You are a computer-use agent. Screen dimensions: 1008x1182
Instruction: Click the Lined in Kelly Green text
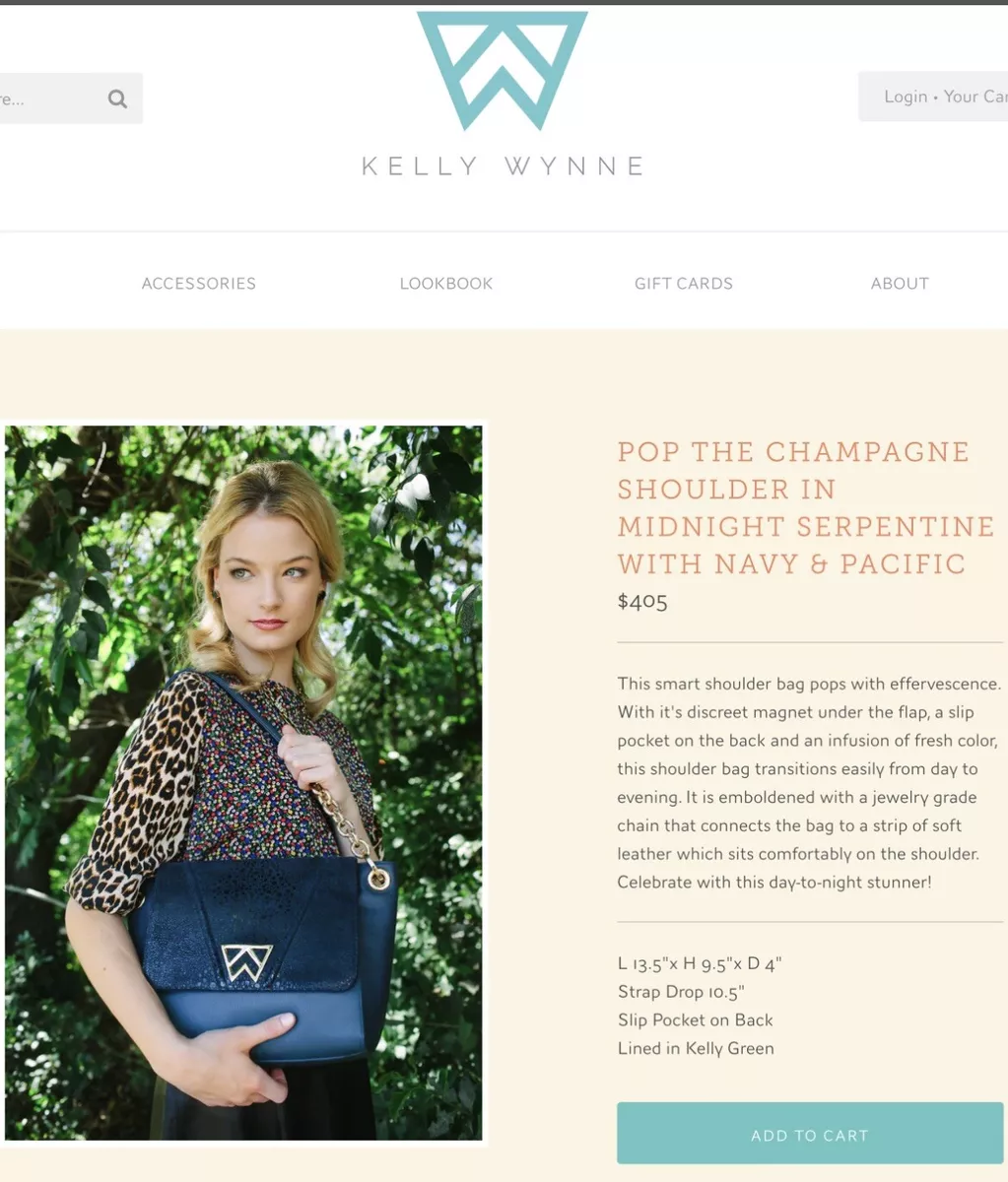point(696,1048)
